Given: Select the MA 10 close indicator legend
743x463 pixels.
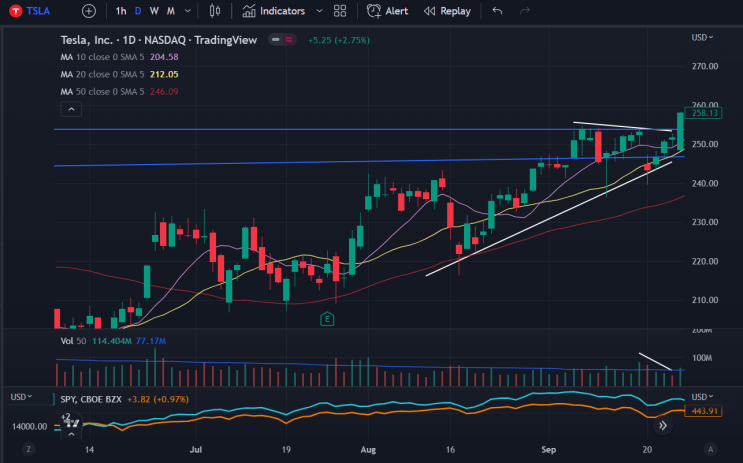Looking at the screenshot, I should point(119,57).
